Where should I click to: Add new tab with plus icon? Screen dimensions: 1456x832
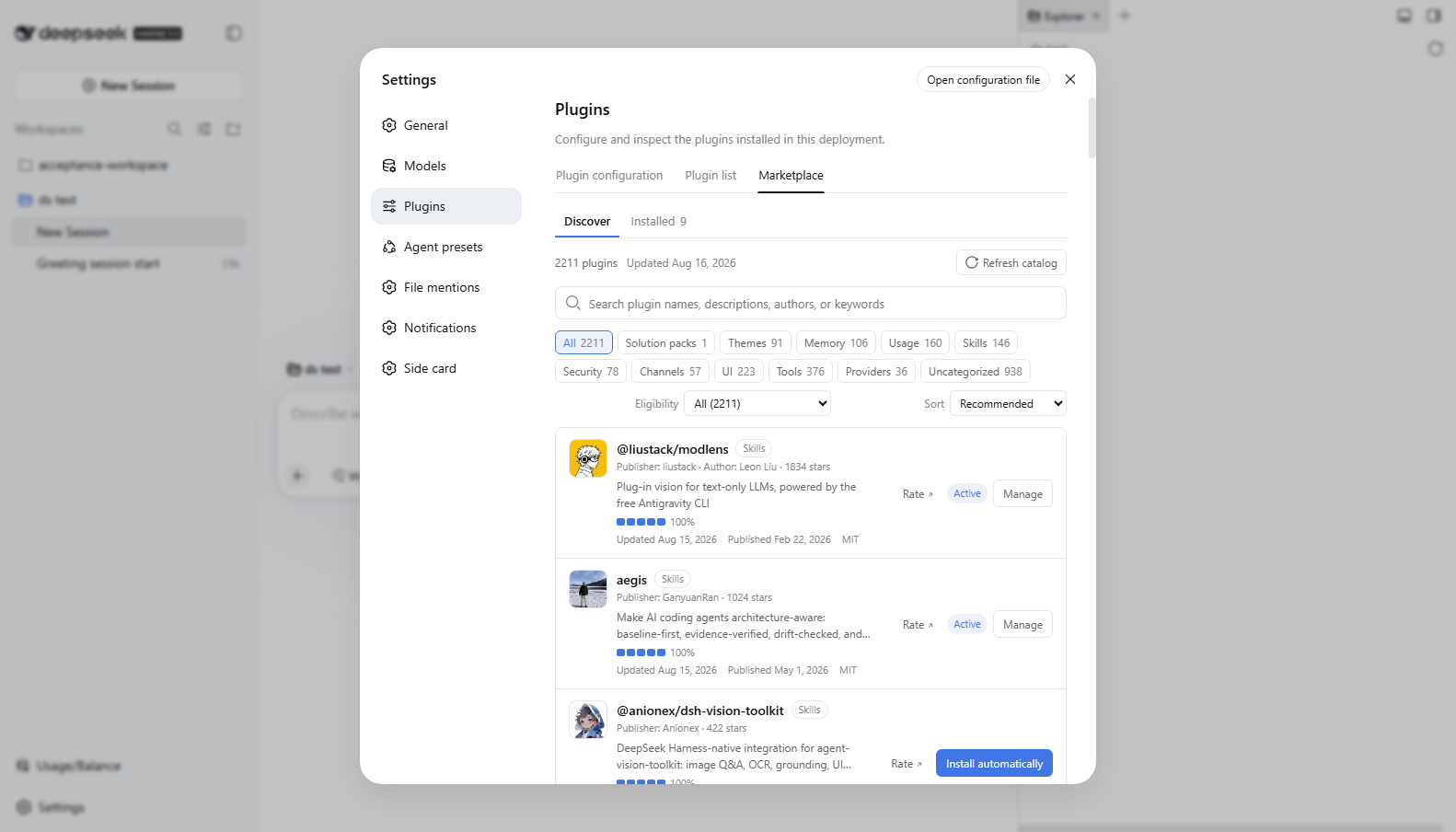1125,16
